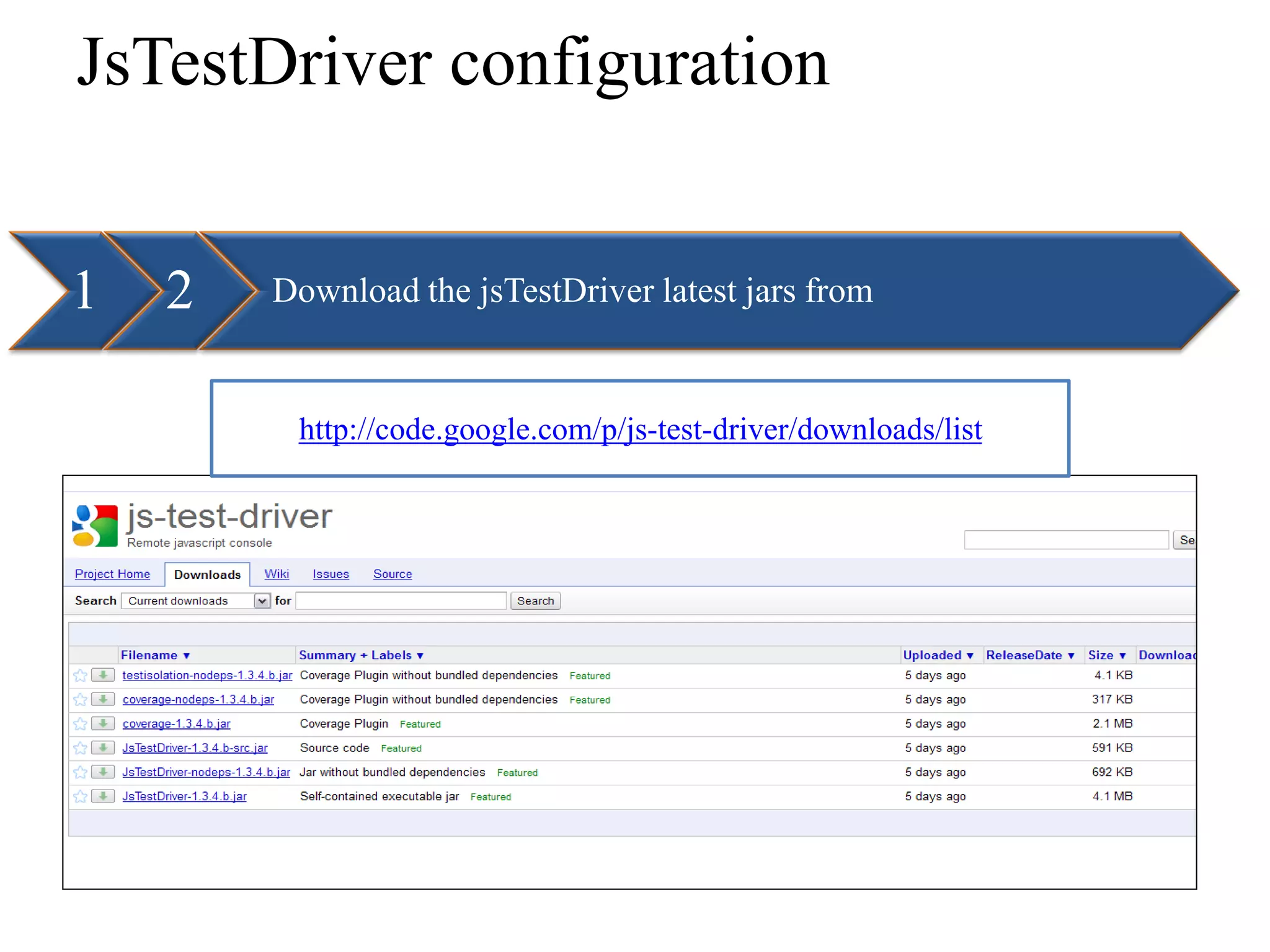This screenshot has width=1270, height=952.
Task: Open Size column sort menu
Action: coord(1107,655)
